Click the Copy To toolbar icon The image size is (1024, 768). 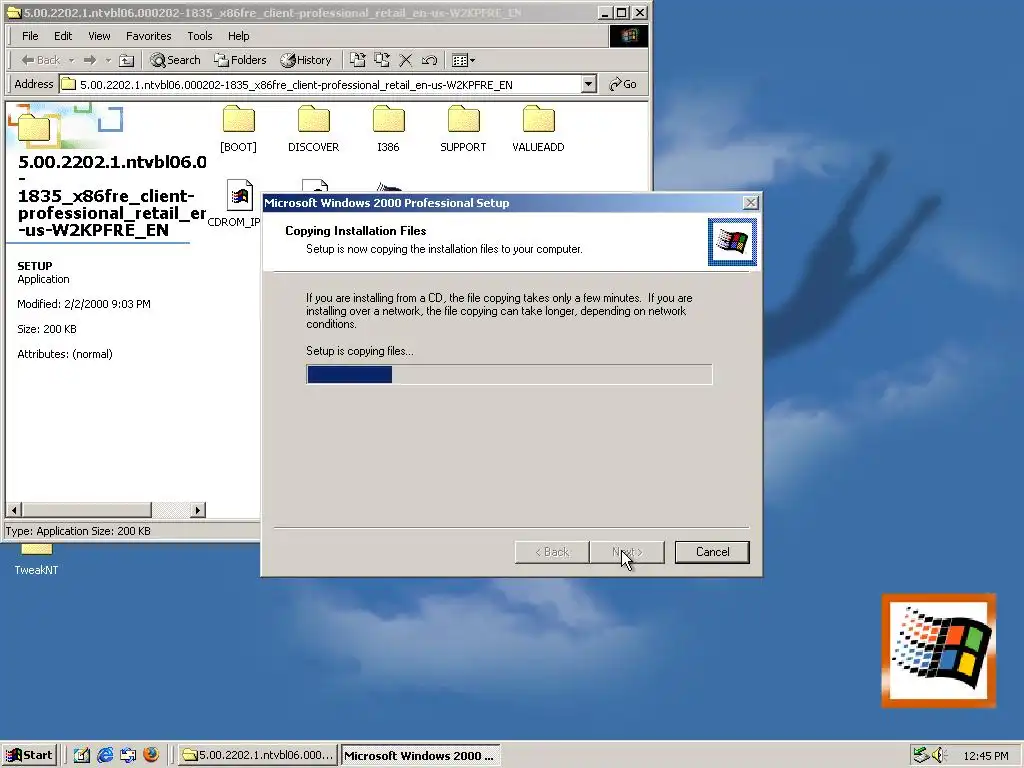(x=382, y=60)
